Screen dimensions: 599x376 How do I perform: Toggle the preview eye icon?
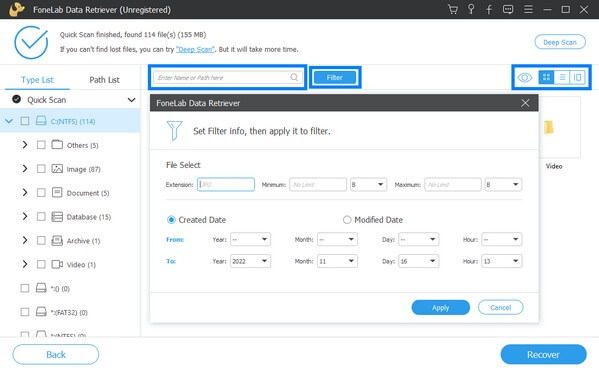[x=525, y=78]
